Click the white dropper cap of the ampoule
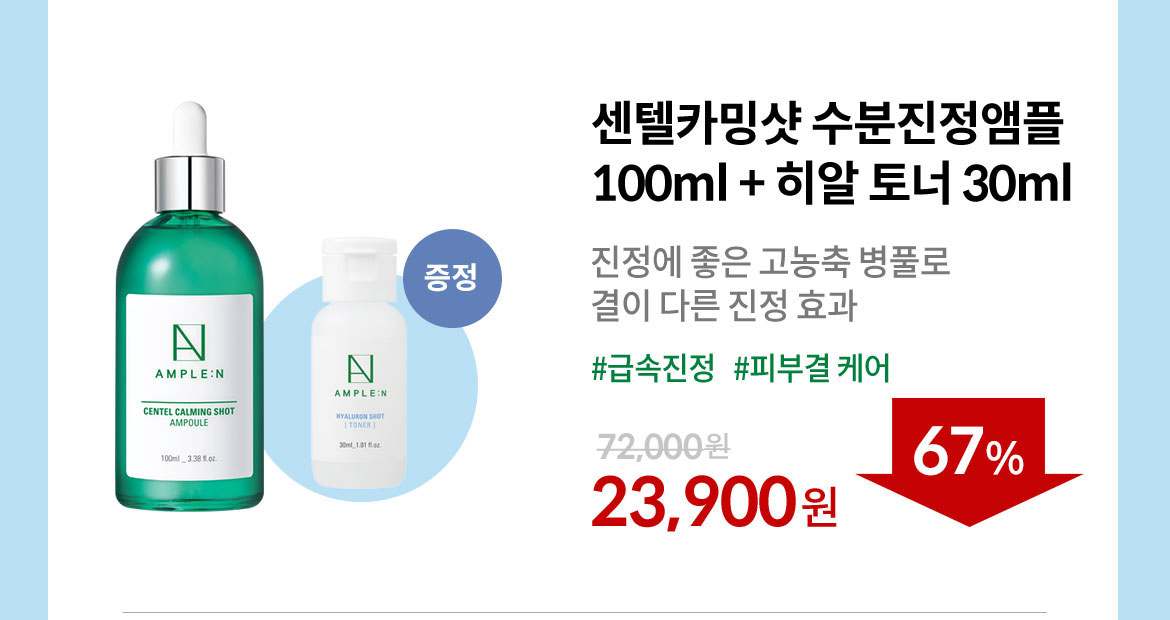Viewport: 1170px width, 620px height. tap(190, 128)
